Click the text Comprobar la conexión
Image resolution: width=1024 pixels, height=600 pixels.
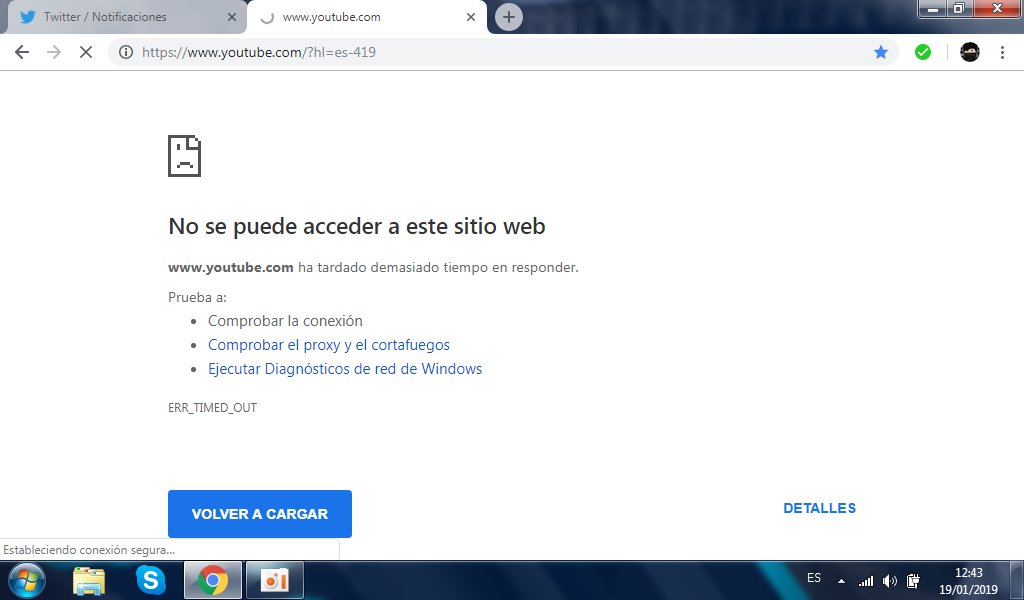point(285,321)
